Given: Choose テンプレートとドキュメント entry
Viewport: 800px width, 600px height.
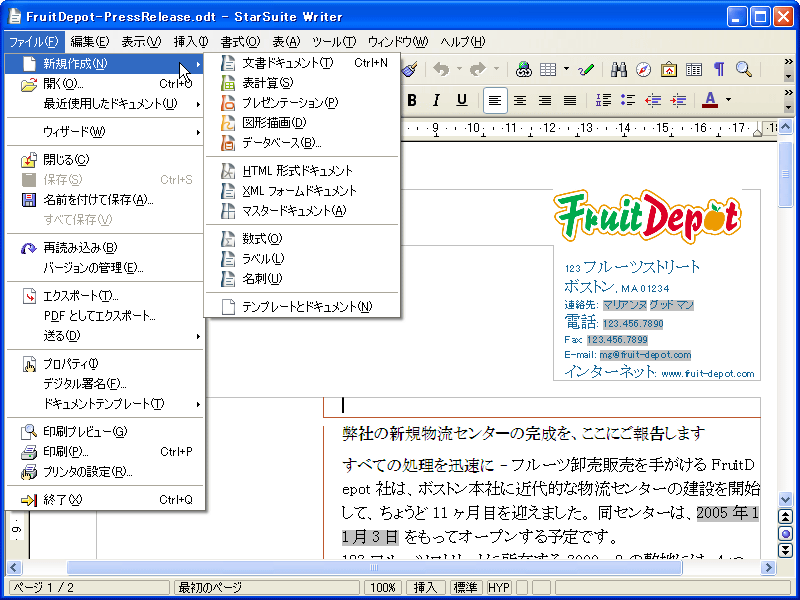Looking at the screenshot, I should pos(303,307).
